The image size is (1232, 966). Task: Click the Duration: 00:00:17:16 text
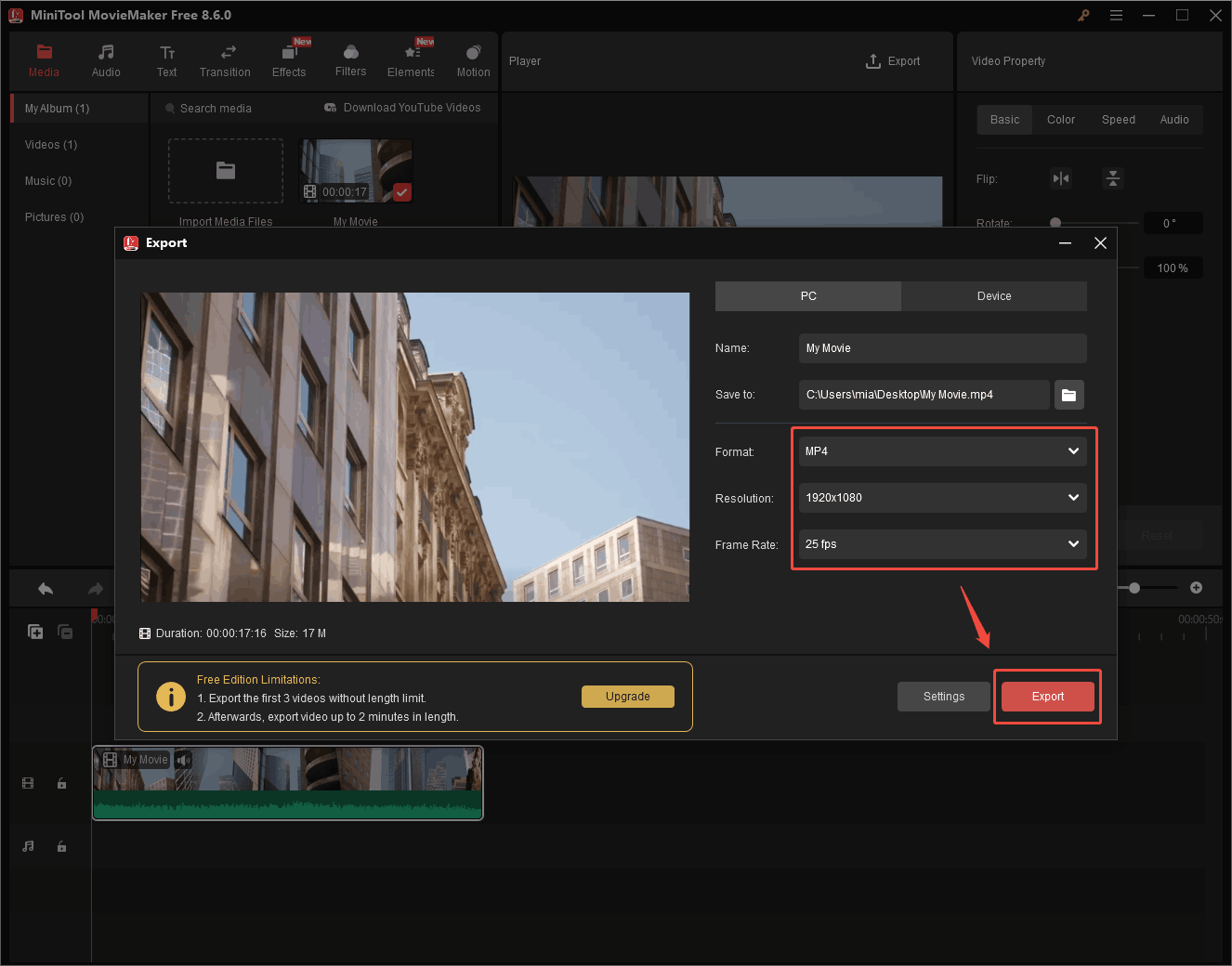(211, 633)
